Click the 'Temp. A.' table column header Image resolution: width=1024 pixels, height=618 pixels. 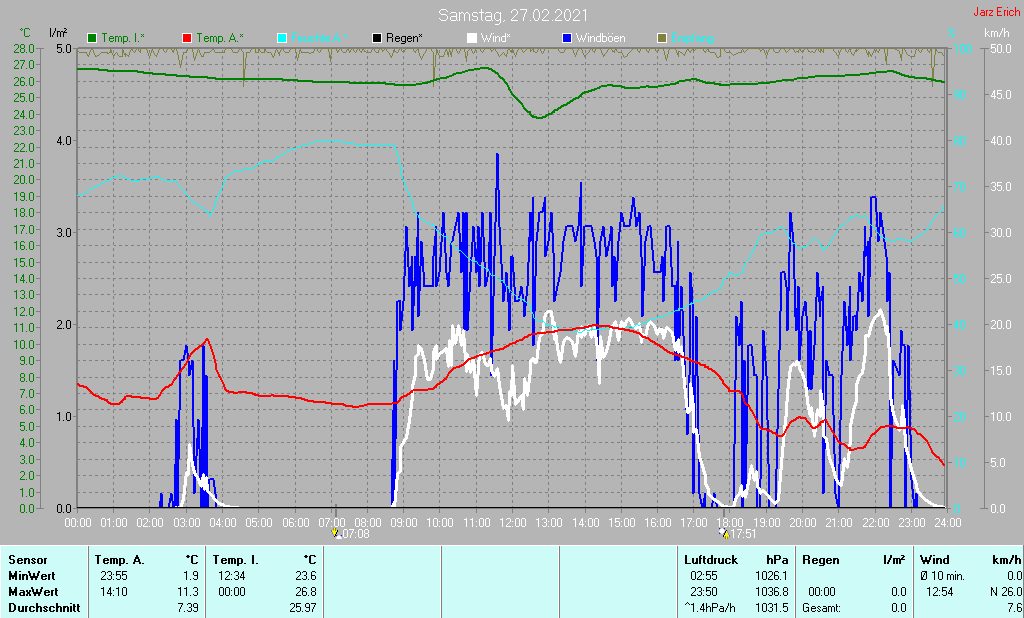(x=119, y=560)
